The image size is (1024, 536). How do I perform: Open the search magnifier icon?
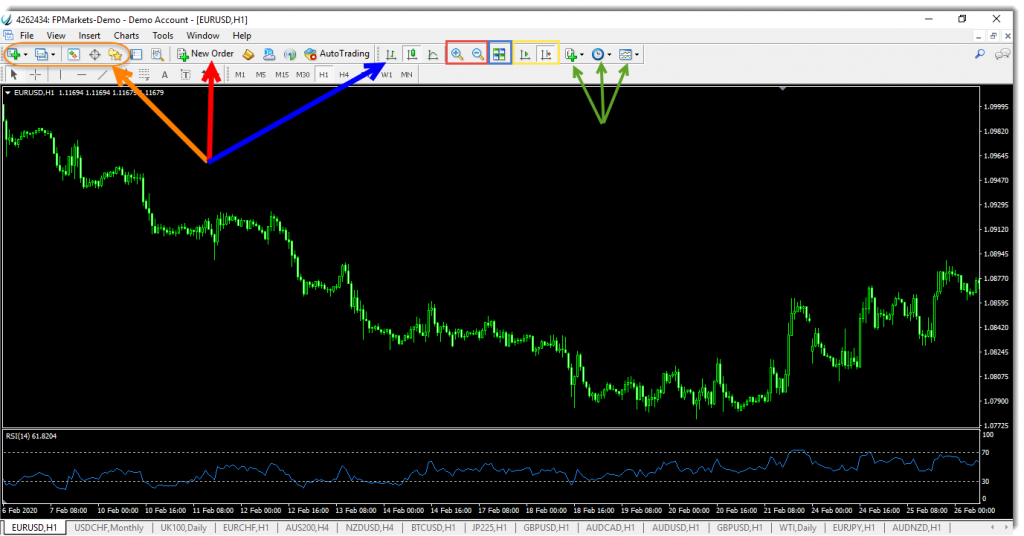(x=980, y=54)
